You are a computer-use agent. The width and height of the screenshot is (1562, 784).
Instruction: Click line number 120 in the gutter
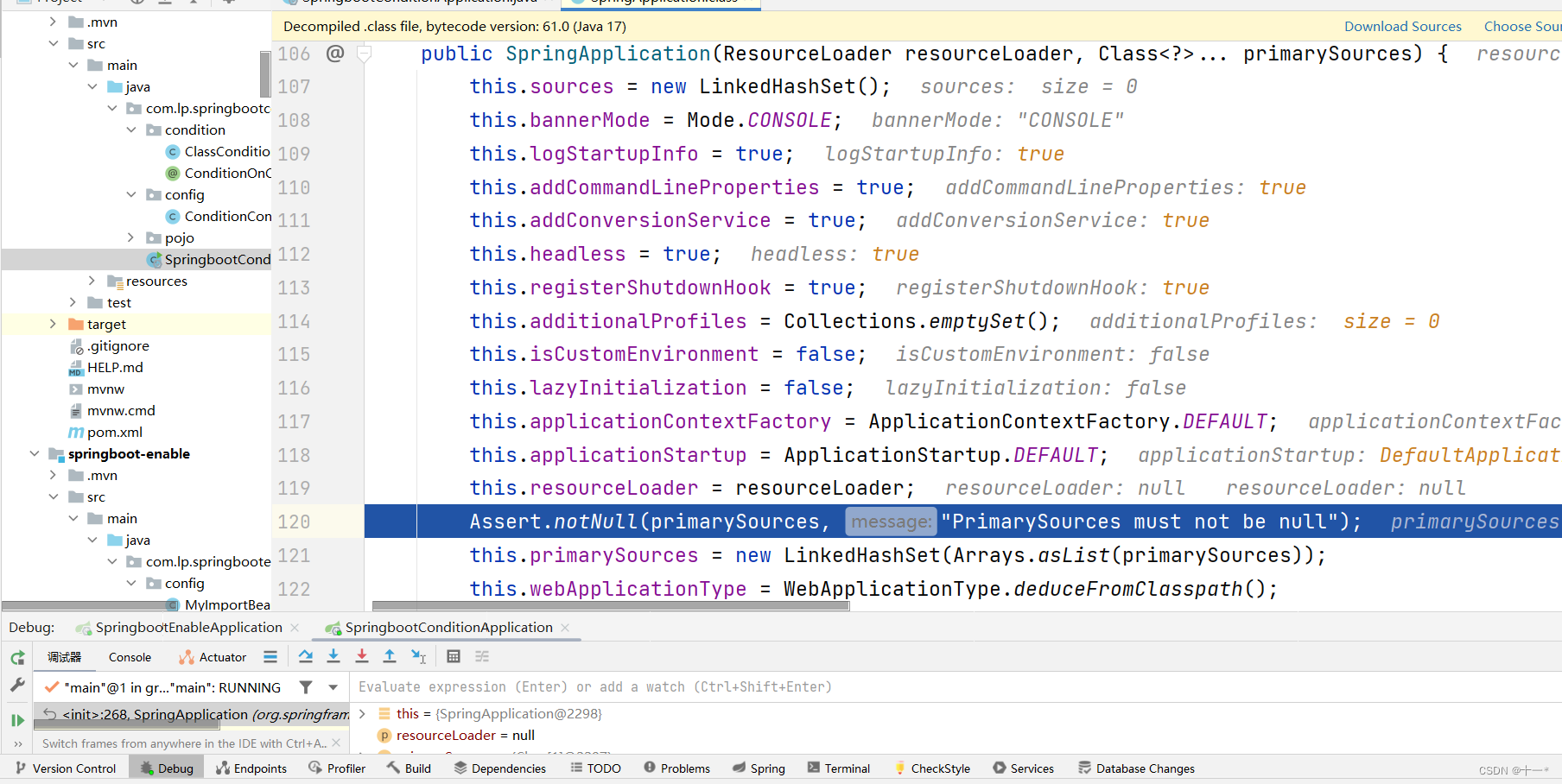[x=294, y=522]
